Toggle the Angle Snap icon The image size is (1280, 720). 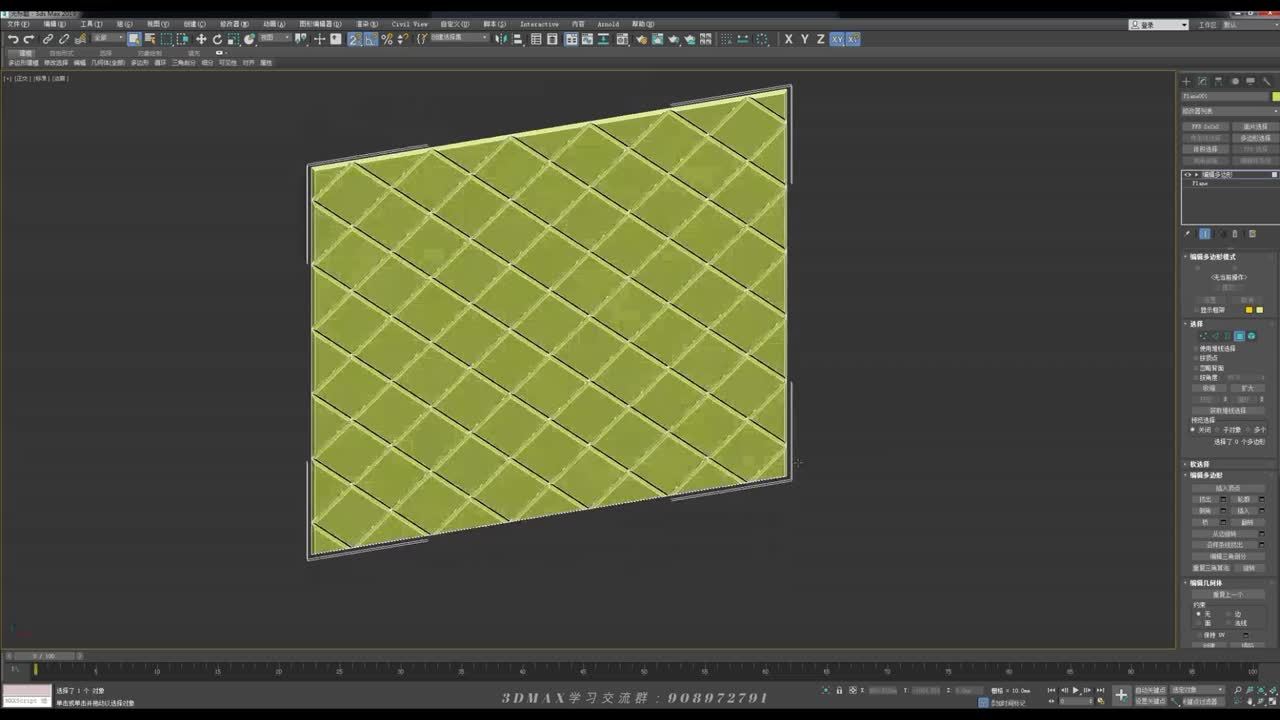point(370,39)
